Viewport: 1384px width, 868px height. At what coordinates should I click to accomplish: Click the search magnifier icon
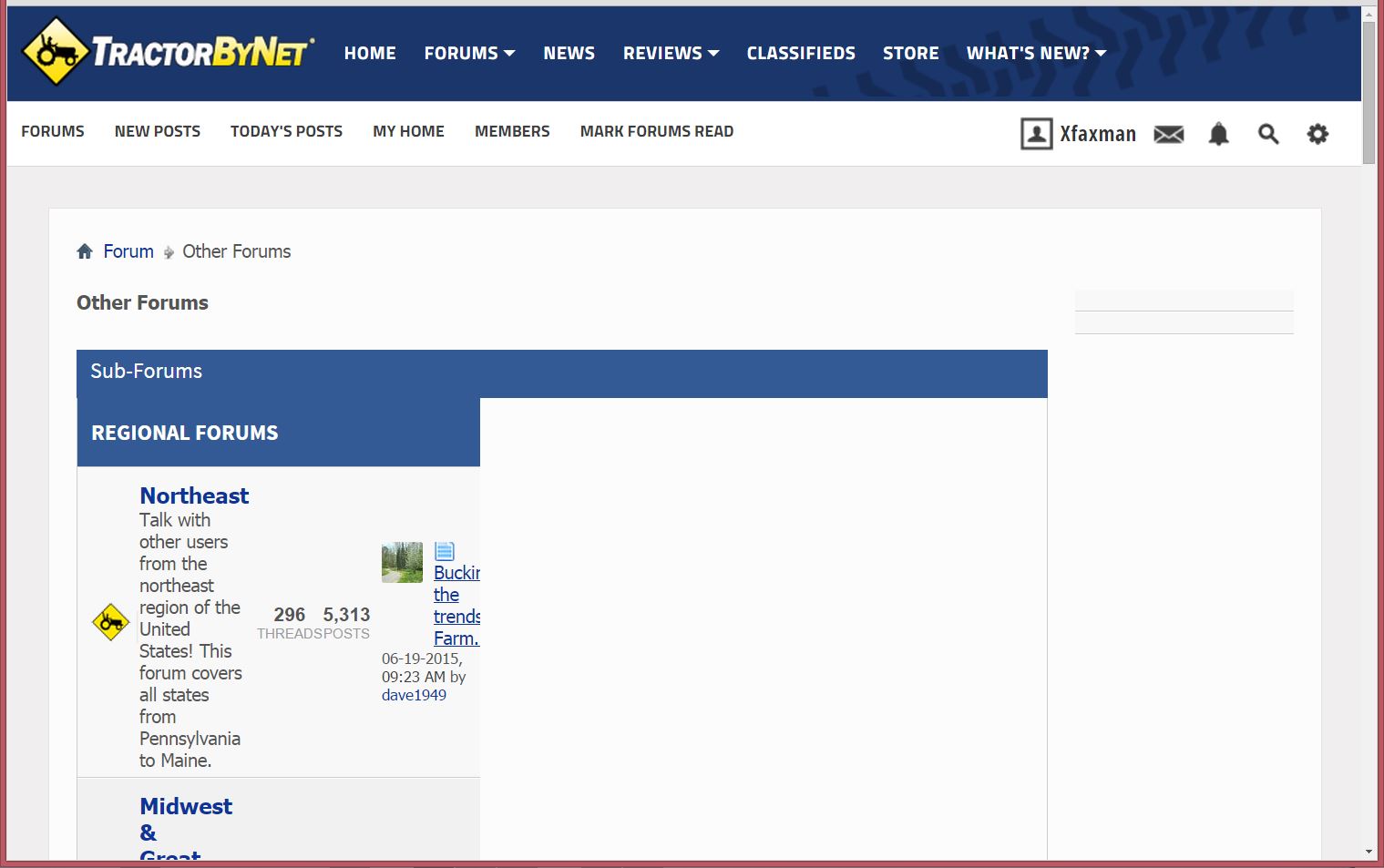coord(1267,135)
